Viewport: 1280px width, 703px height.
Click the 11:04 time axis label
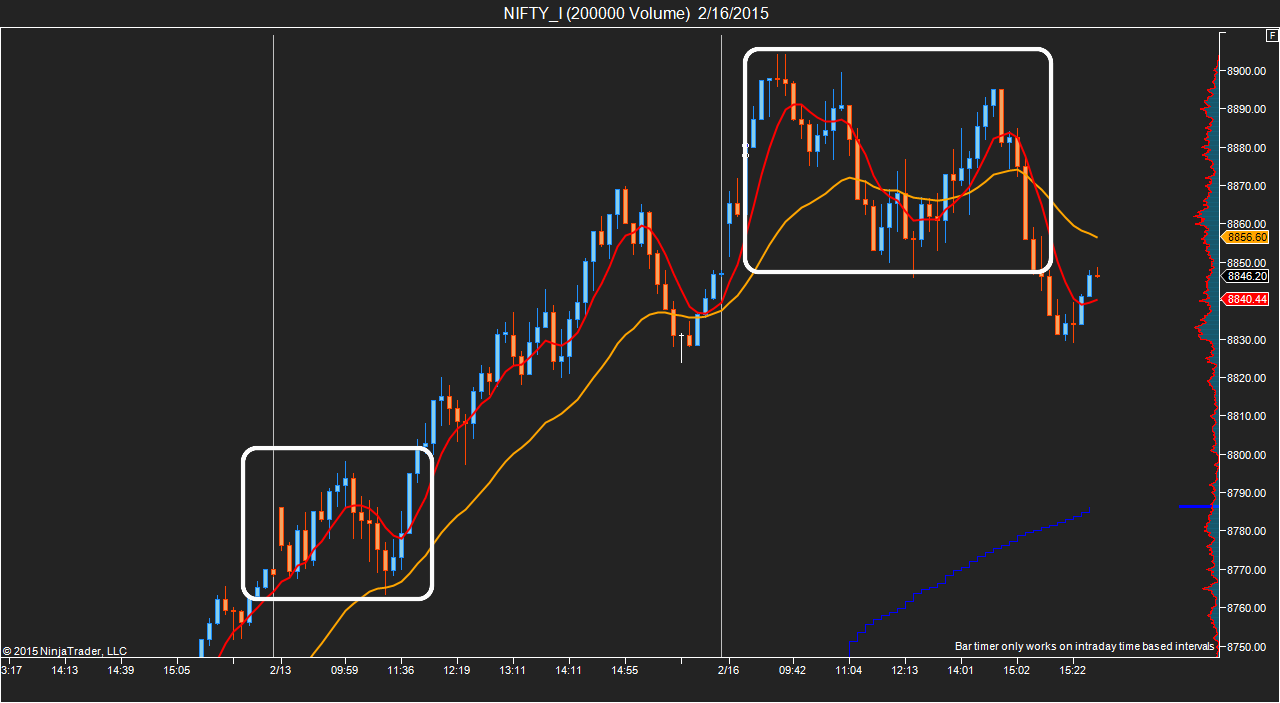[849, 670]
